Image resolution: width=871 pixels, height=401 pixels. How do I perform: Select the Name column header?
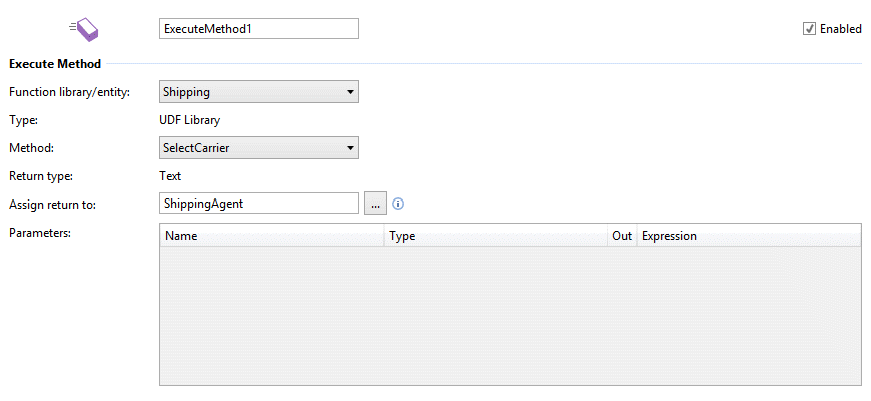coord(271,237)
